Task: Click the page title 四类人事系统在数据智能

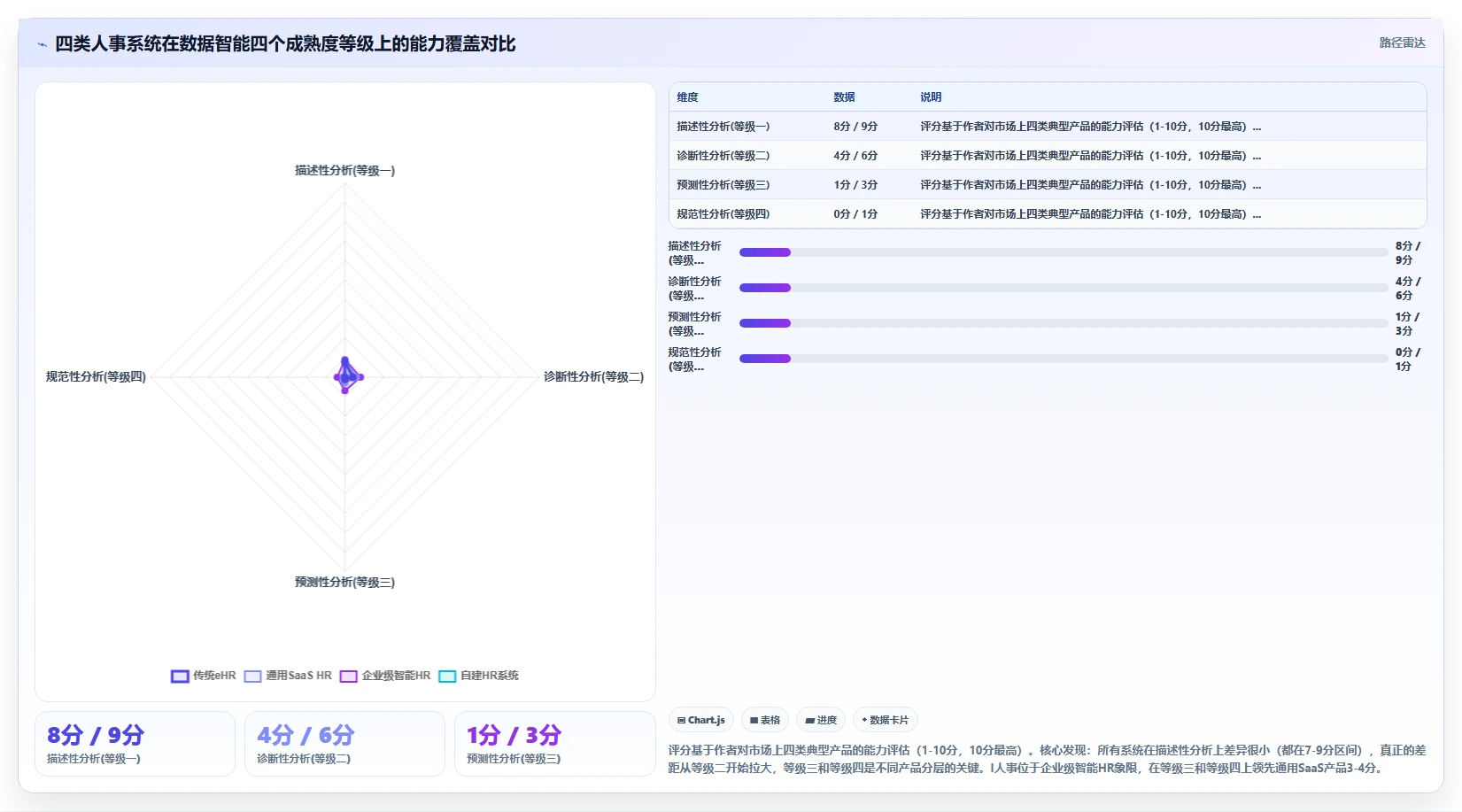Action: 285,44
